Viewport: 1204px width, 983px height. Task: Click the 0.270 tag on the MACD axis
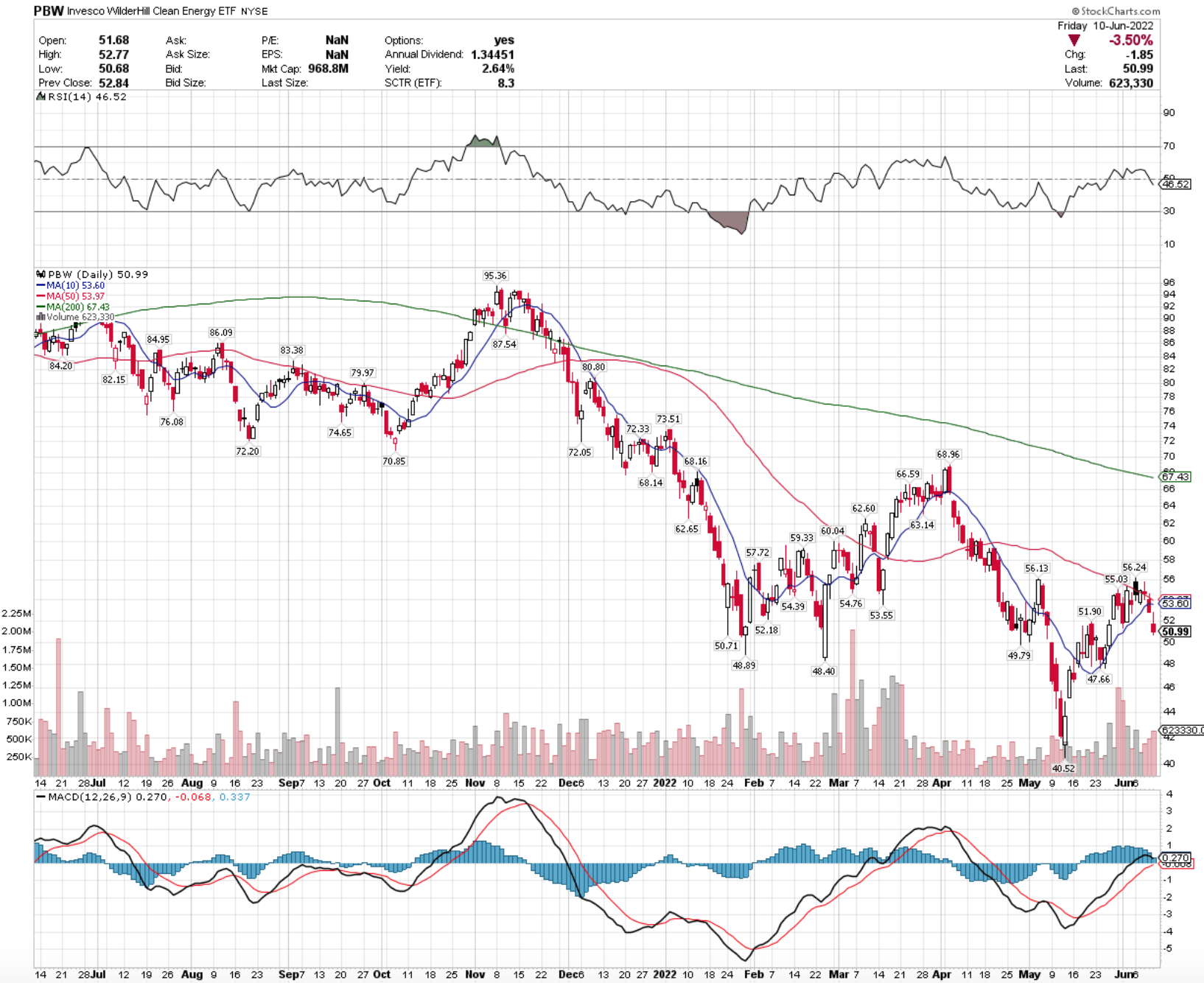[1175, 858]
